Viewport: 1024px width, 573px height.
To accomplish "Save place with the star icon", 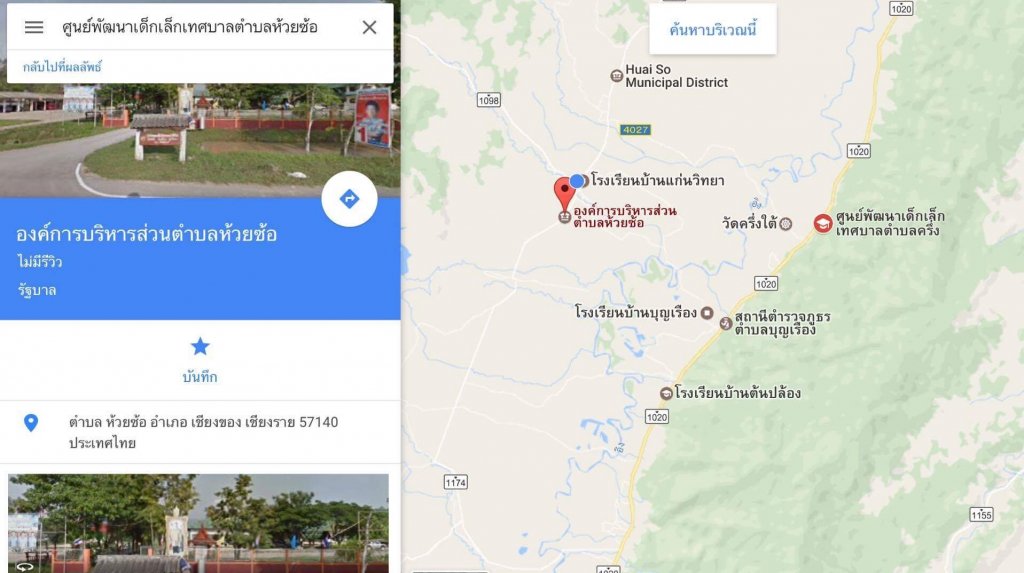I will coord(200,346).
